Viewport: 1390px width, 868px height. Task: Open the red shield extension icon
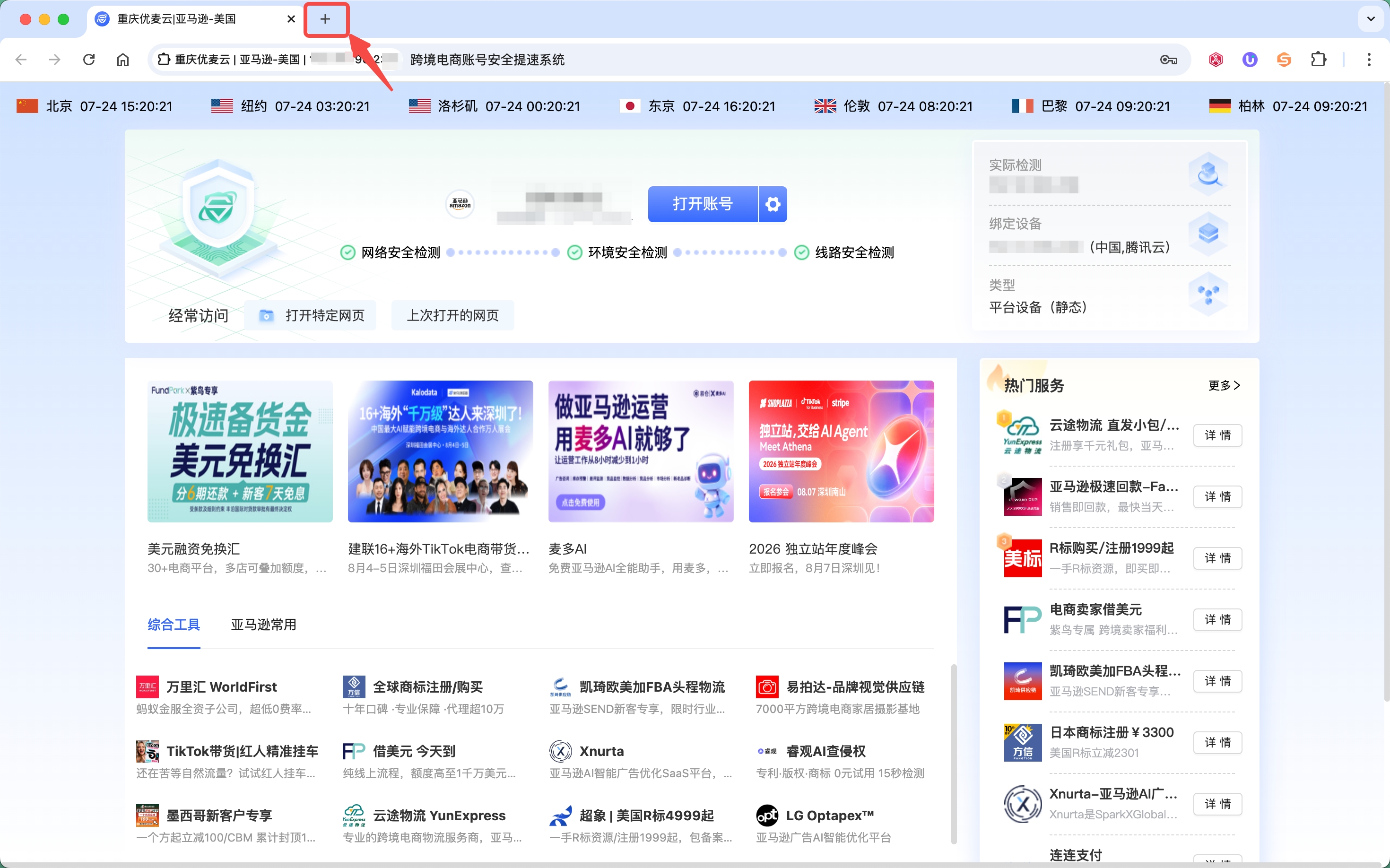tap(1216, 60)
